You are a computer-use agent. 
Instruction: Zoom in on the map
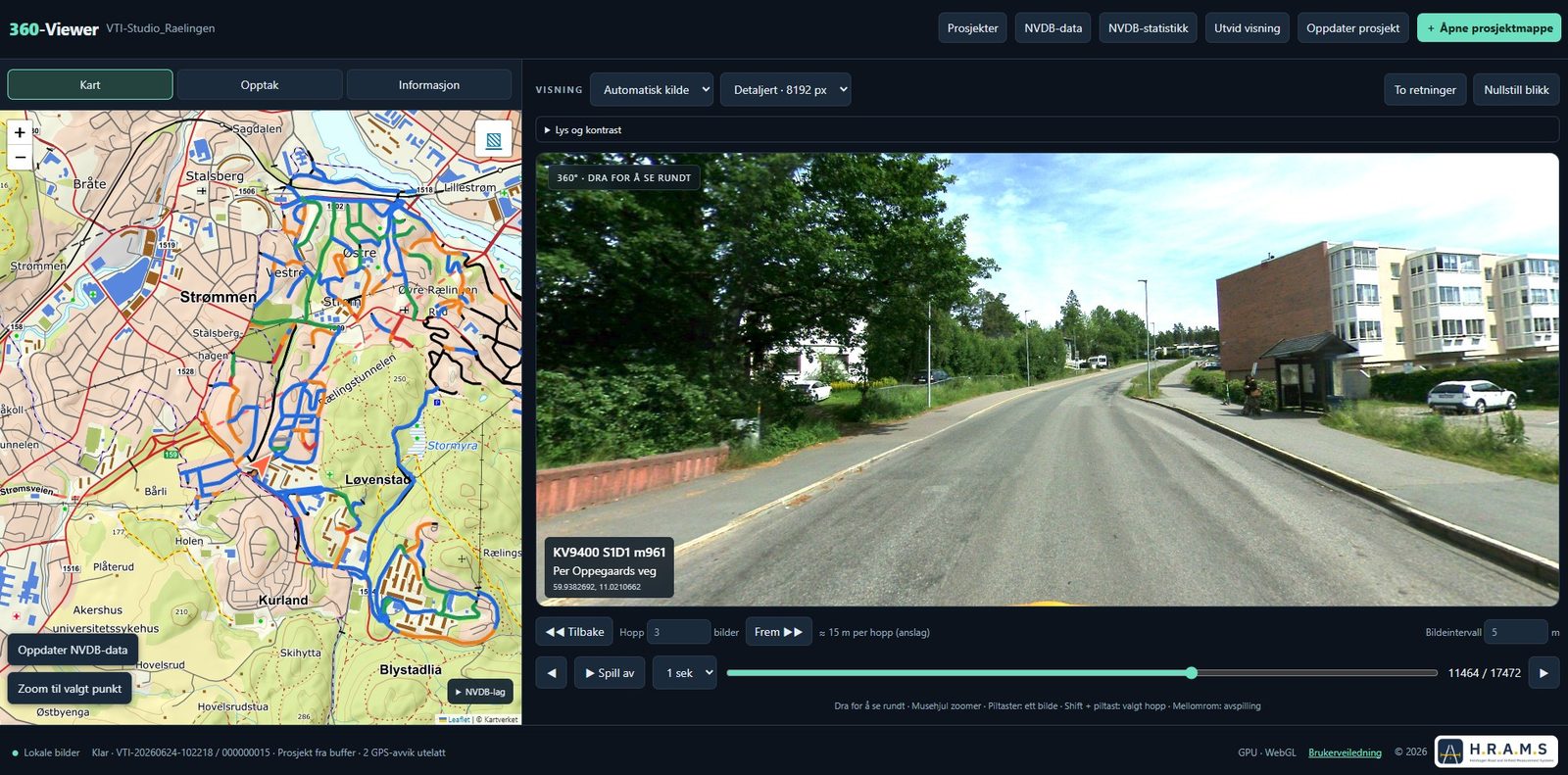coord(20,132)
